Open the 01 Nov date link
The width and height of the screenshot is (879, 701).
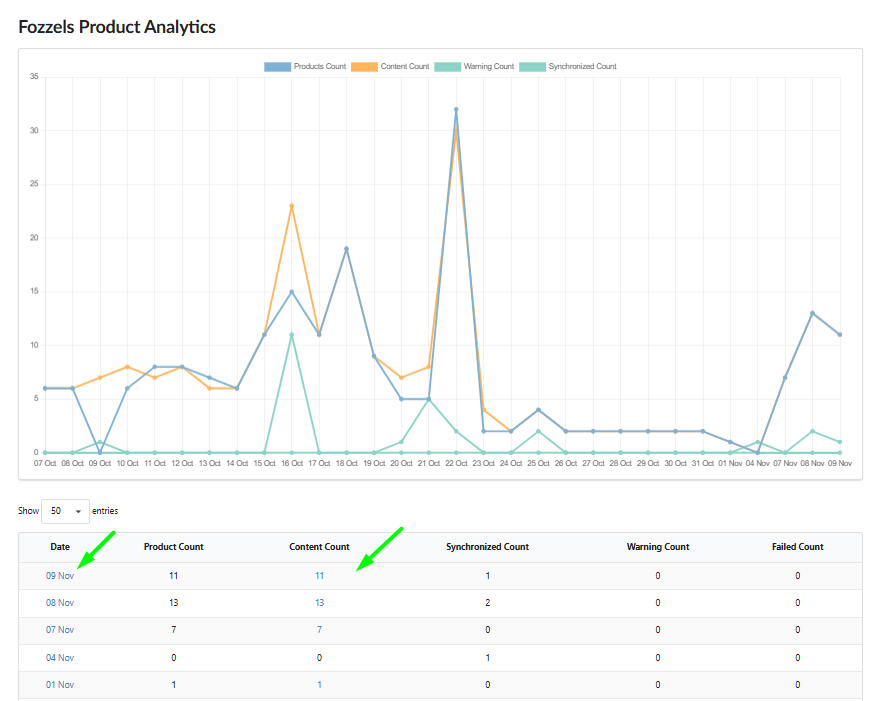[60, 685]
